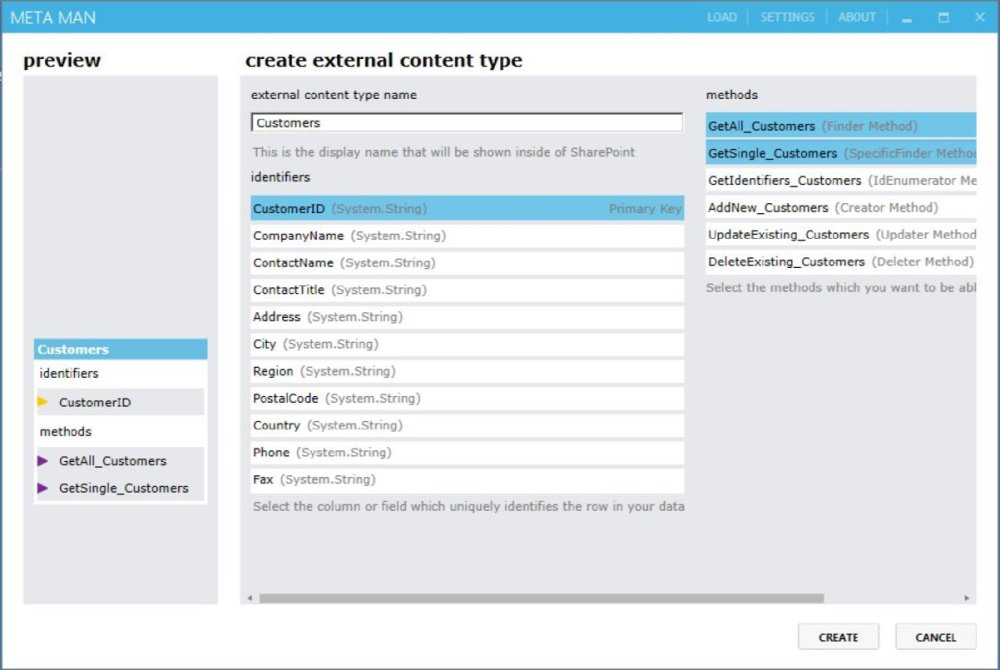Select the Customers node in the preview panel
Image resolution: width=1000 pixels, height=670 pixels.
[x=120, y=349]
